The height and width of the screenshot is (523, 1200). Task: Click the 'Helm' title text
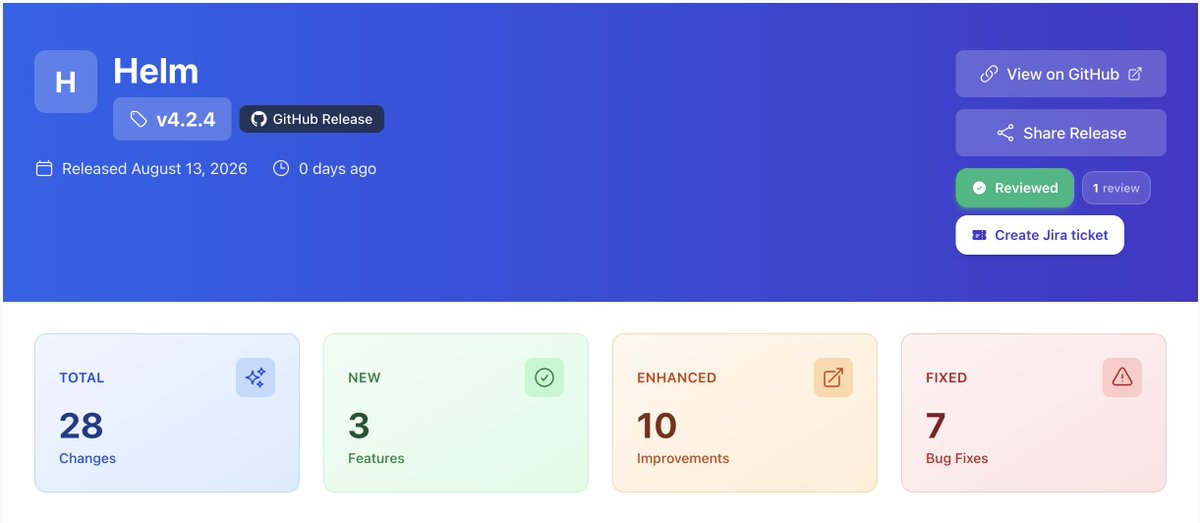click(x=156, y=71)
